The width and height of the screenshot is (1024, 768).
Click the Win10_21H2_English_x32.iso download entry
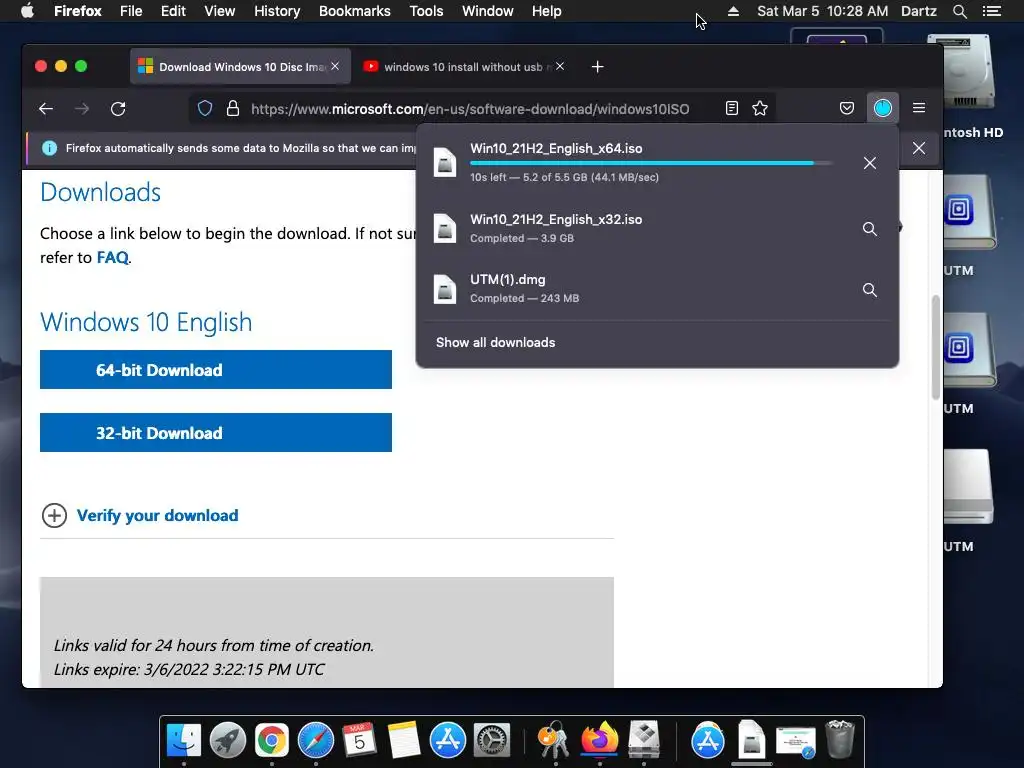click(x=657, y=229)
